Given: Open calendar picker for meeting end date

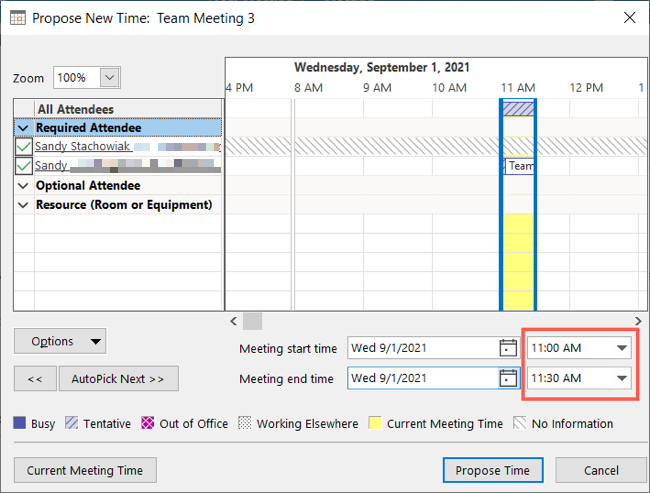Looking at the screenshot, I should (x=507, y=379).
